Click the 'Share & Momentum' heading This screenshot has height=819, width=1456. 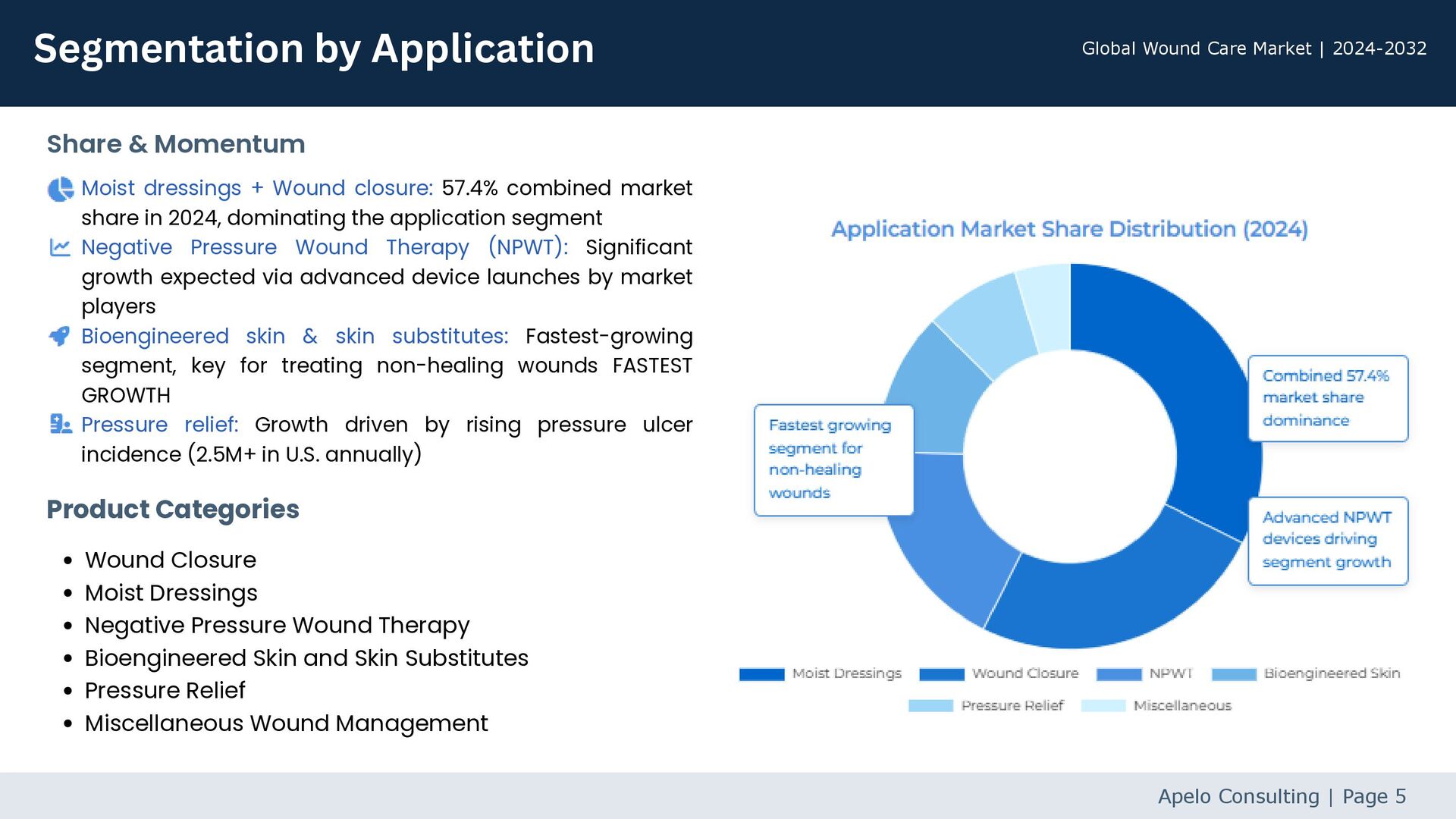[176, 144]
